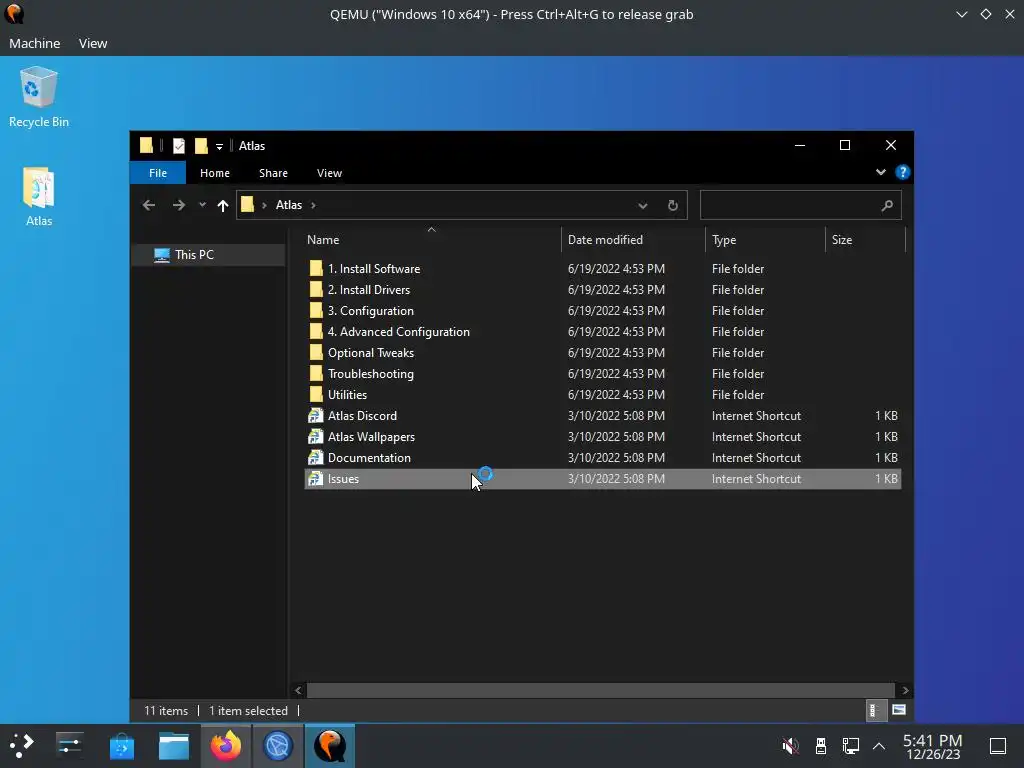The image size is (1024, 768).
Task: Sort by the Name column header
Action: [x=431, y=240]
